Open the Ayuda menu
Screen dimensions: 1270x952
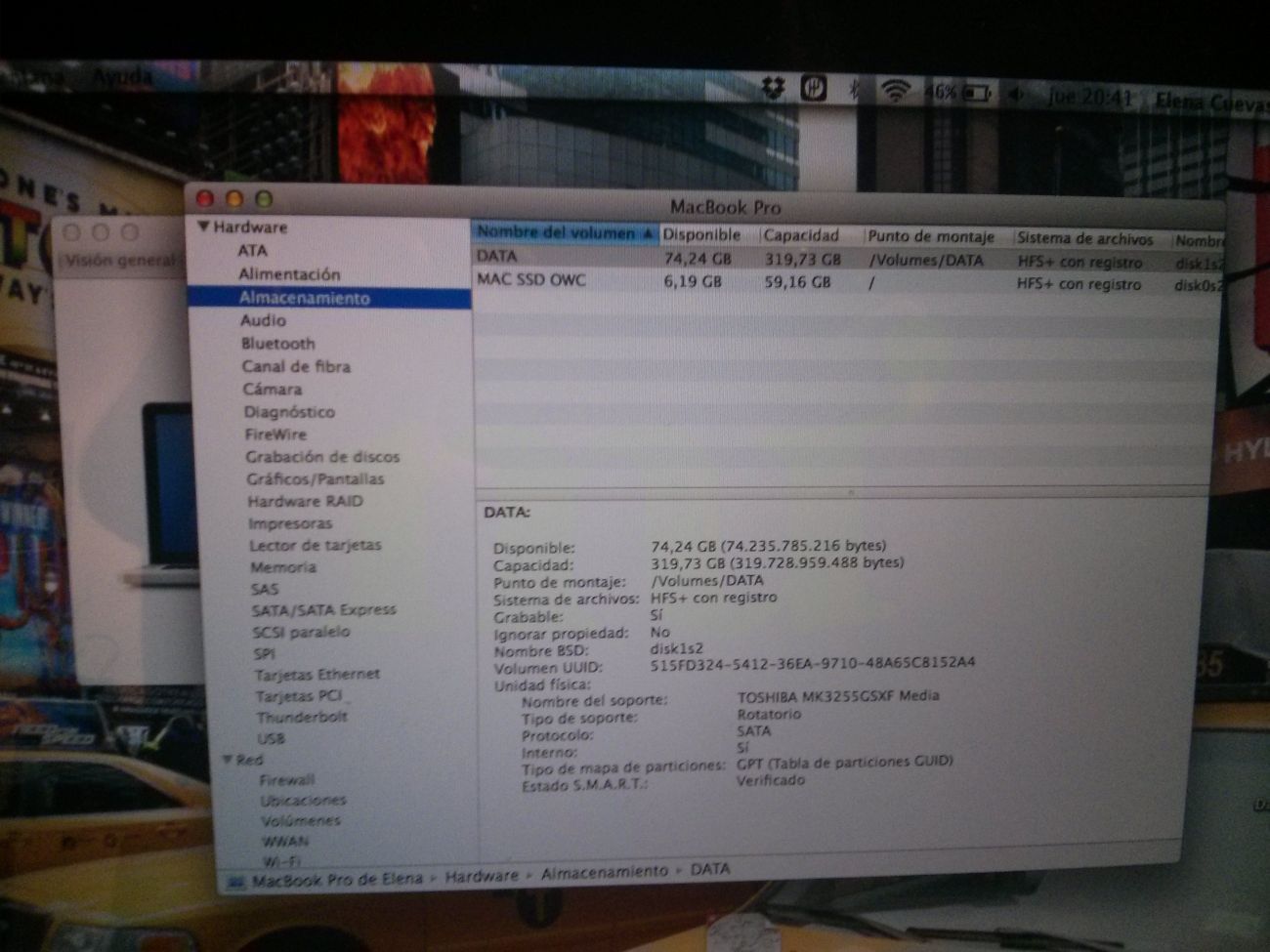point(122,76)
